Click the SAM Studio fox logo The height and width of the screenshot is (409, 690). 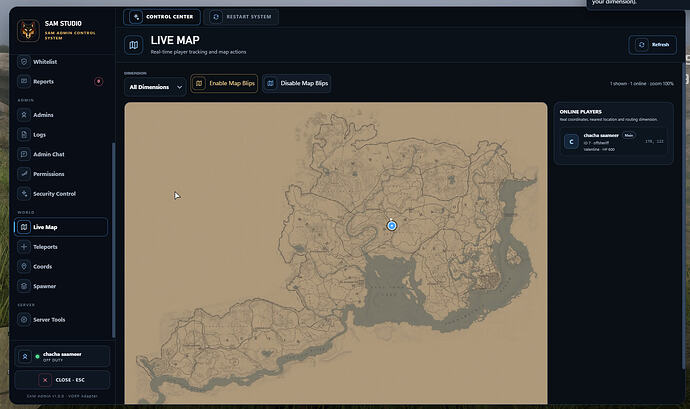point(28,30)
